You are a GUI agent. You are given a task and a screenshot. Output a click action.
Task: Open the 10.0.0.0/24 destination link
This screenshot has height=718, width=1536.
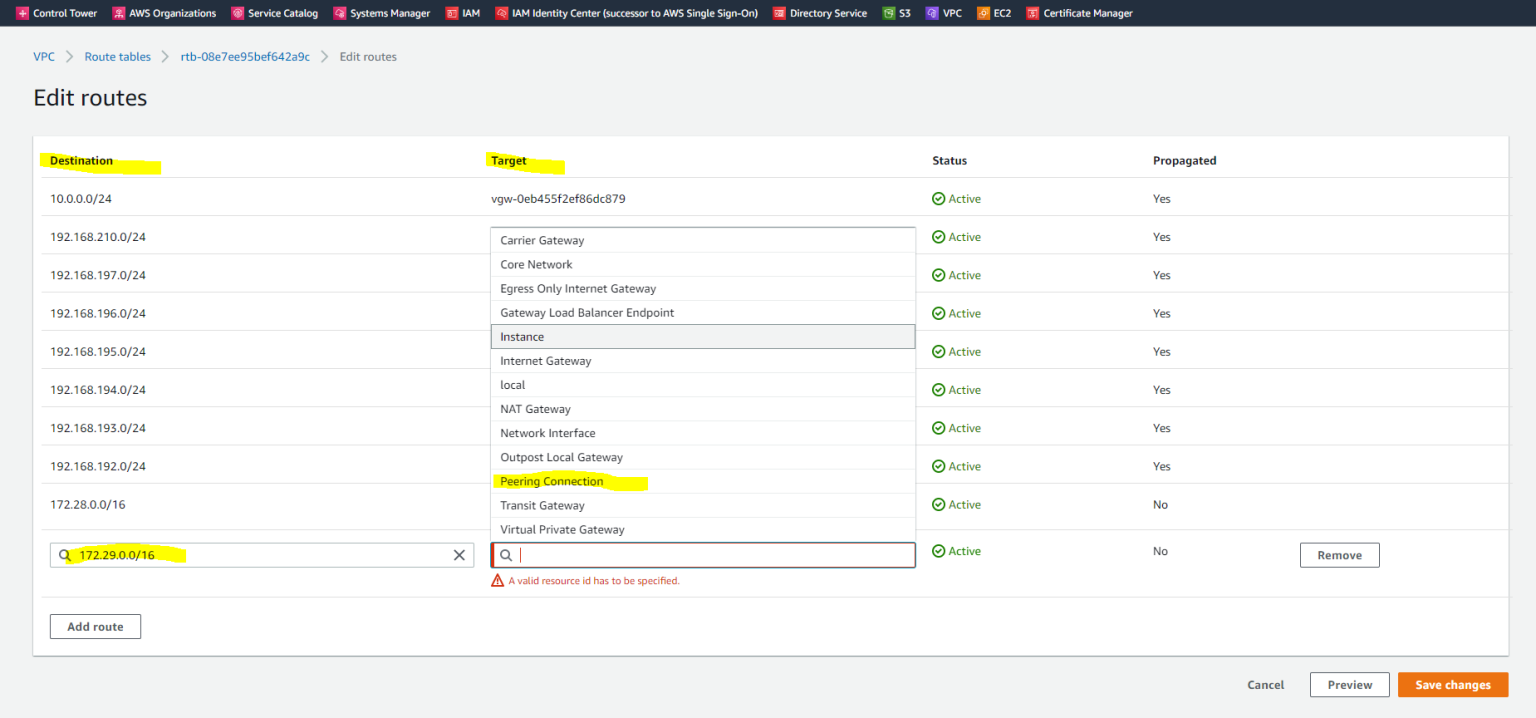click(80, 198)
